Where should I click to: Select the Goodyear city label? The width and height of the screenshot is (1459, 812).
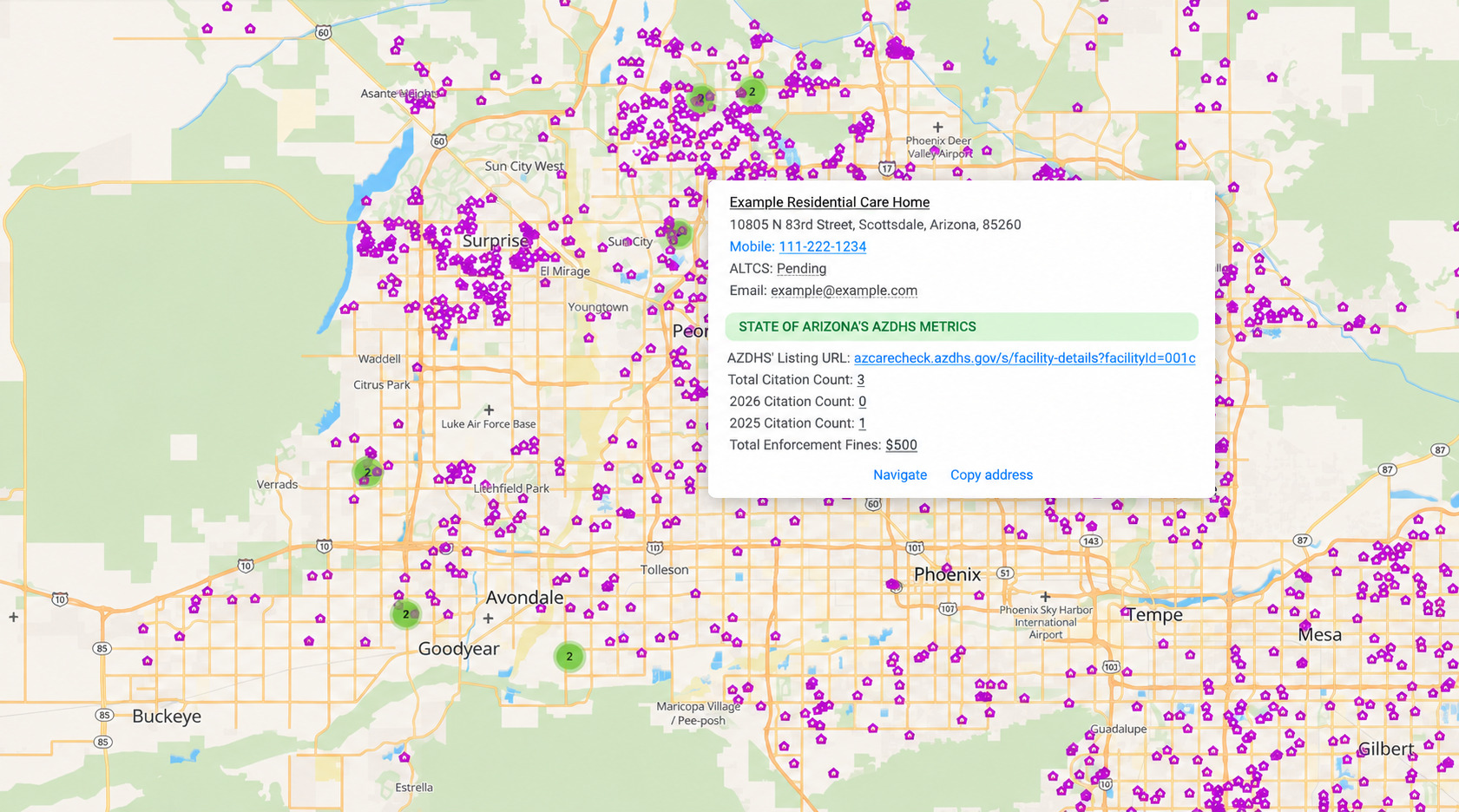pyautogui.click(x=458, y=649)
